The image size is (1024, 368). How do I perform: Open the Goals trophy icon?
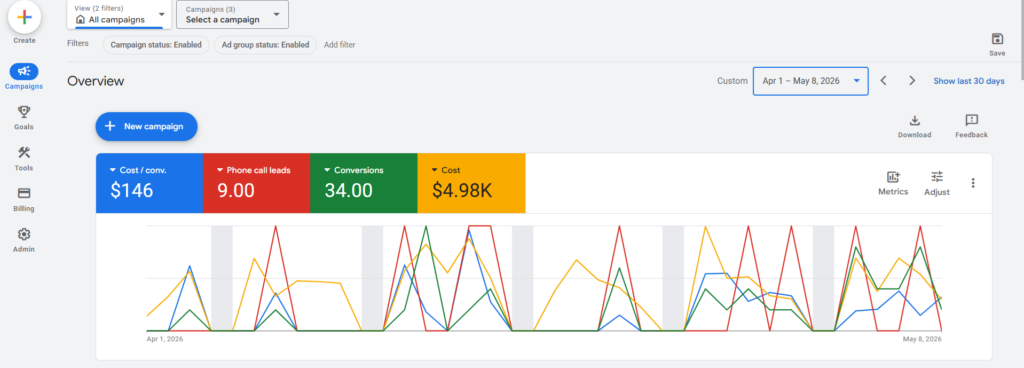tap(24, 112)
